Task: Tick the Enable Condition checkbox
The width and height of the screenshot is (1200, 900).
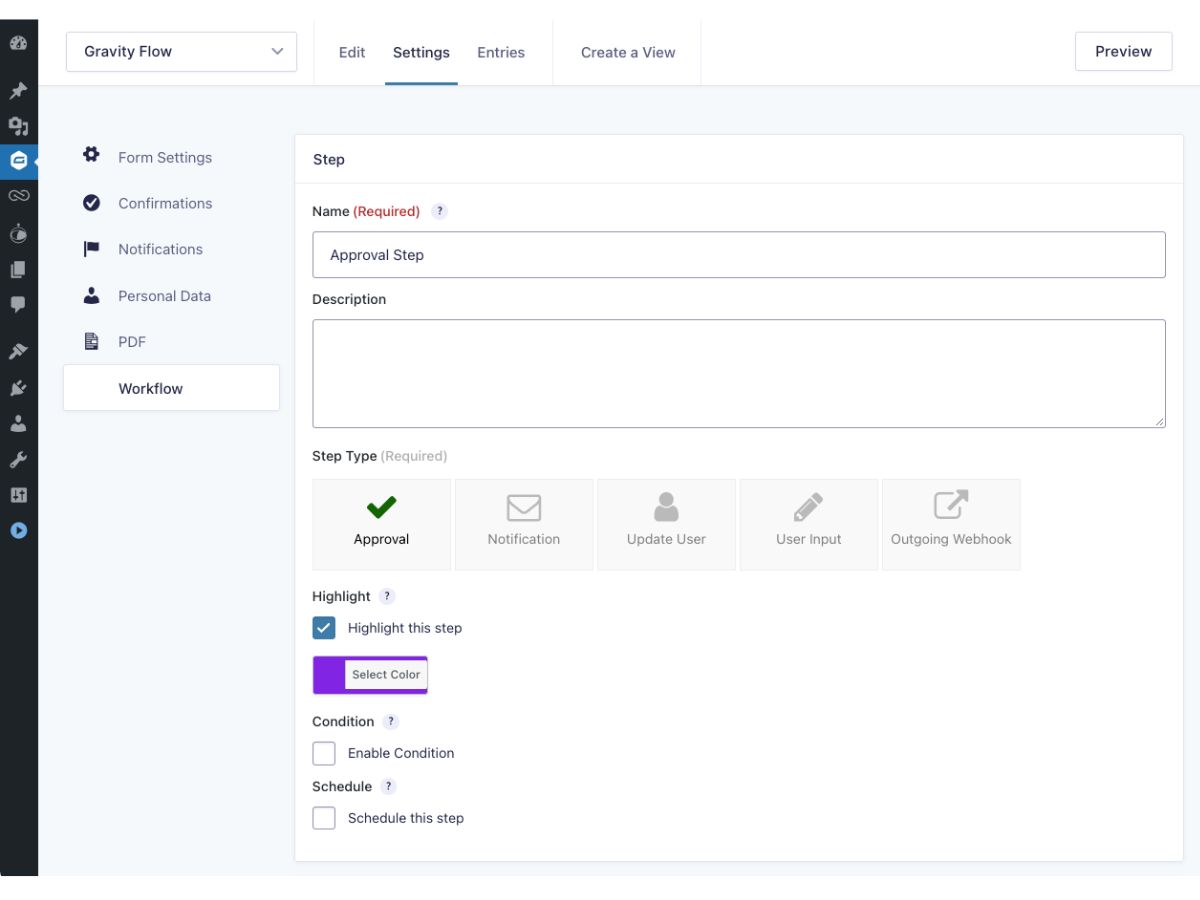Action: [324, 753]
